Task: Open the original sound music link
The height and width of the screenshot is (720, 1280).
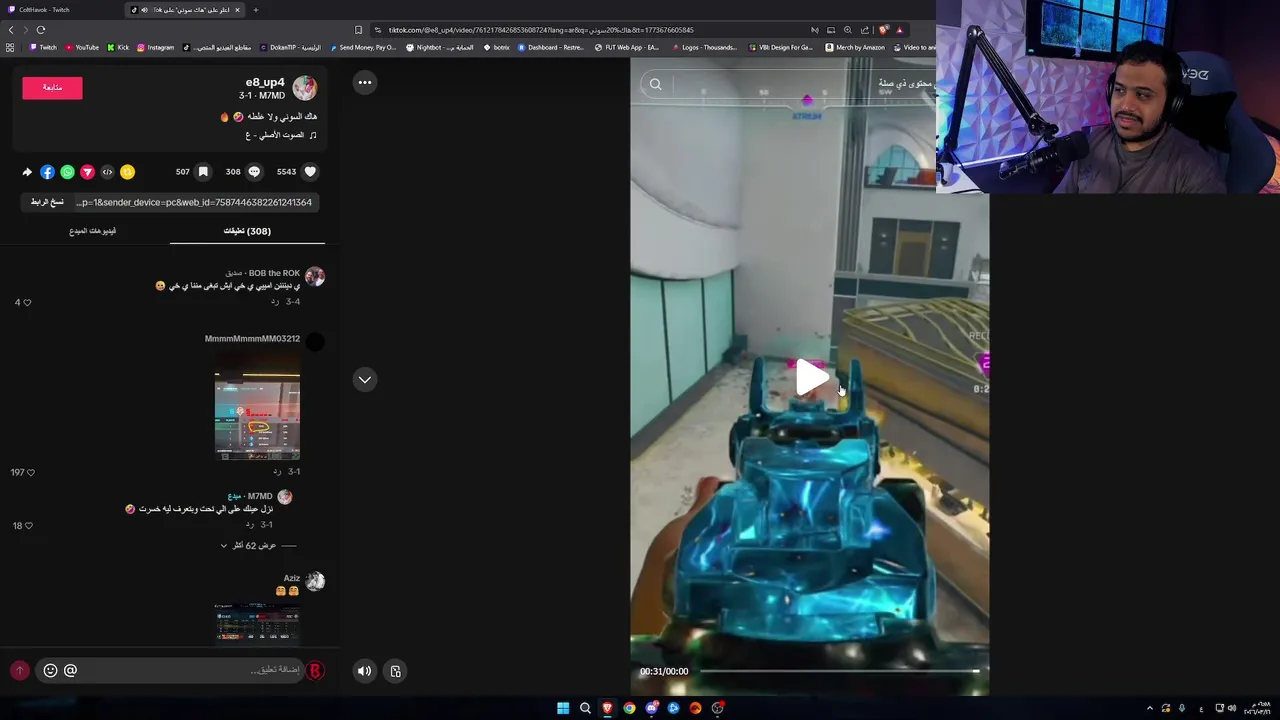Action: [281, 135]
